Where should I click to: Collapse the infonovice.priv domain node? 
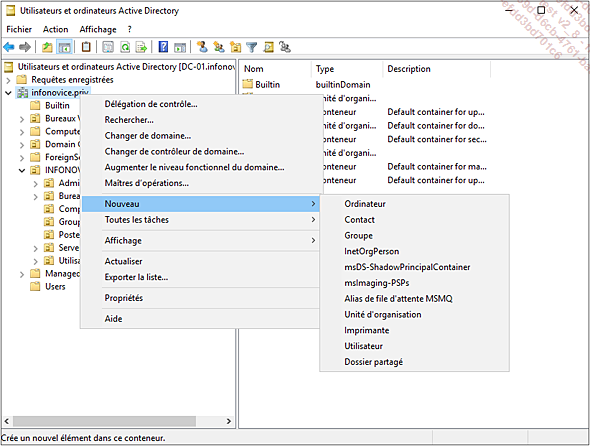point(8,93)
